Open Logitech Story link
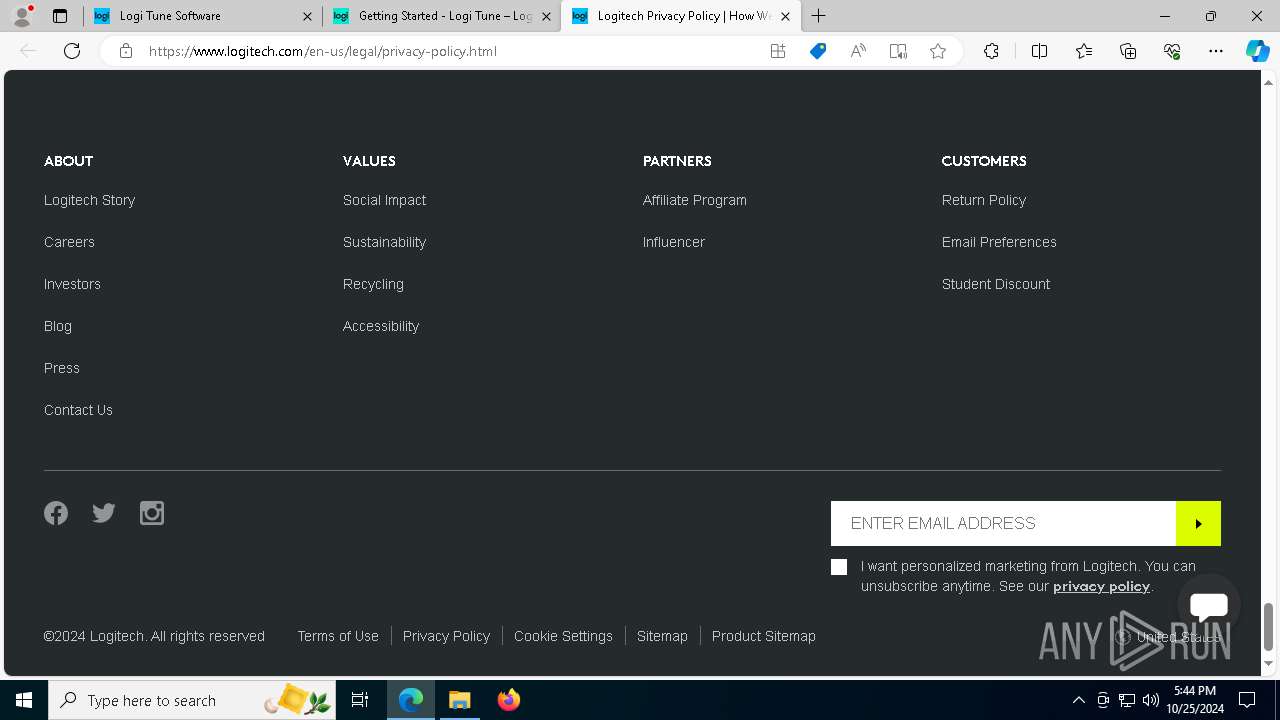The image size is (1280, 720). tap(89, 200)
